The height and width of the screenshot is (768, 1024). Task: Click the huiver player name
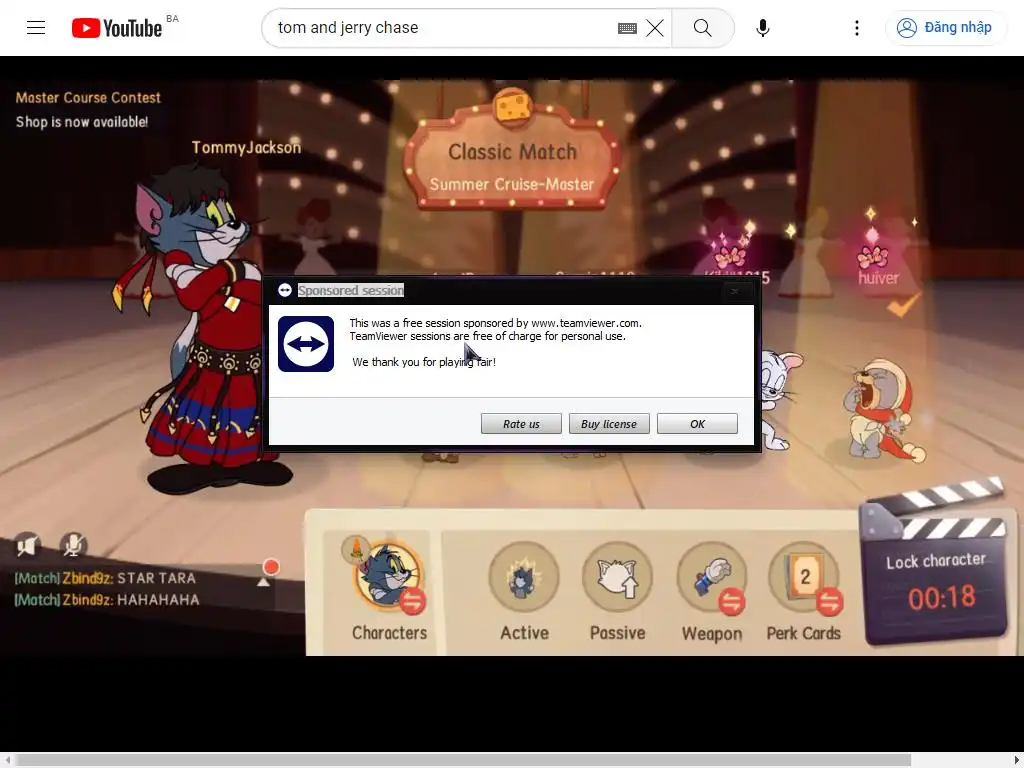pos(878,278)
